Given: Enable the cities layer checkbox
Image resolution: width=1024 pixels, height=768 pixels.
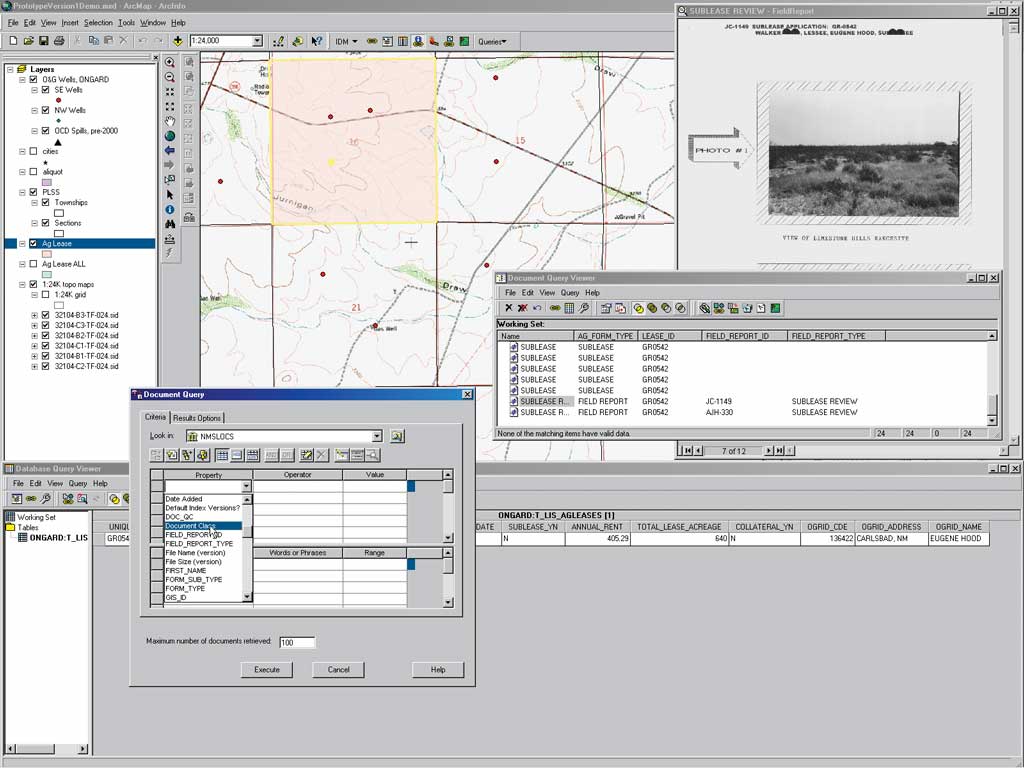Looking at the screenshot, I should tap(33, 152).
